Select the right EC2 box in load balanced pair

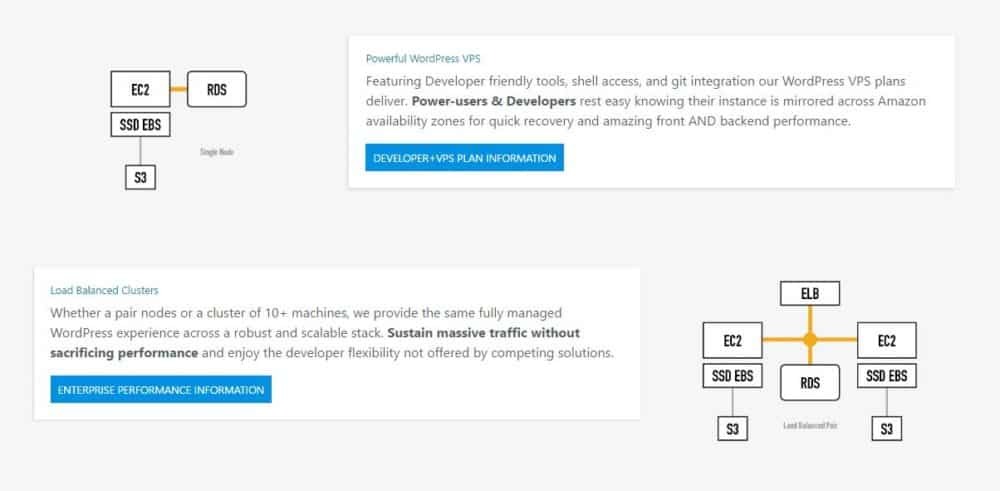click(x=886, y=340)
